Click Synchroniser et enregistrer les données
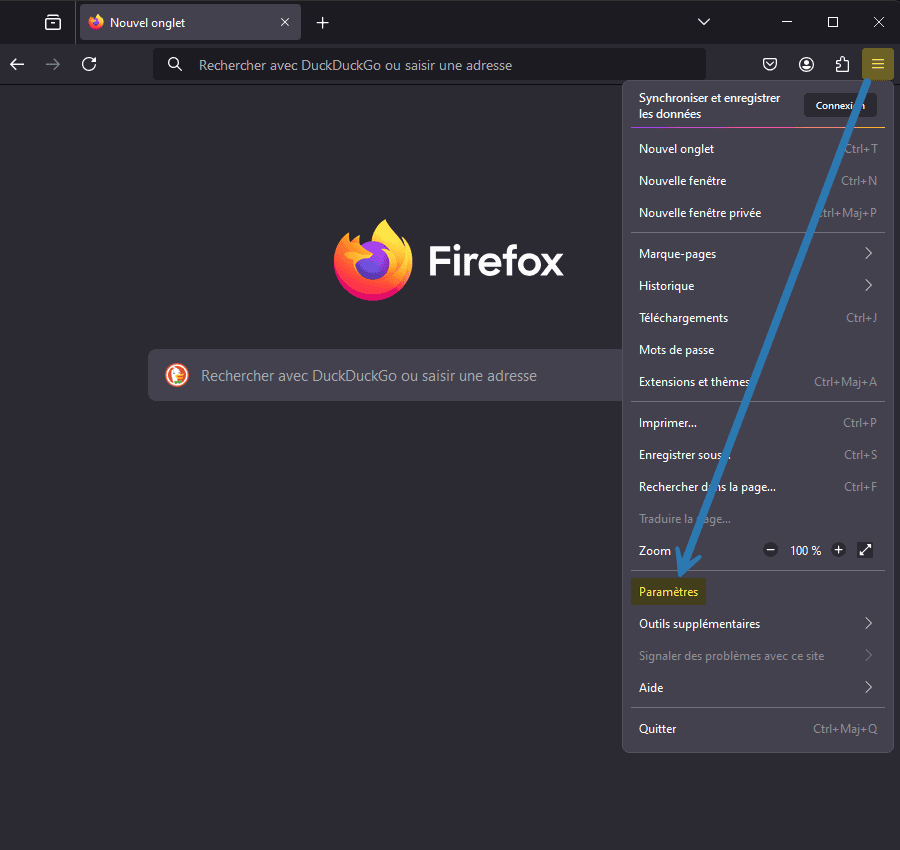Image resolution: width=900 pixels, height=850 pixels. point(709,106)
